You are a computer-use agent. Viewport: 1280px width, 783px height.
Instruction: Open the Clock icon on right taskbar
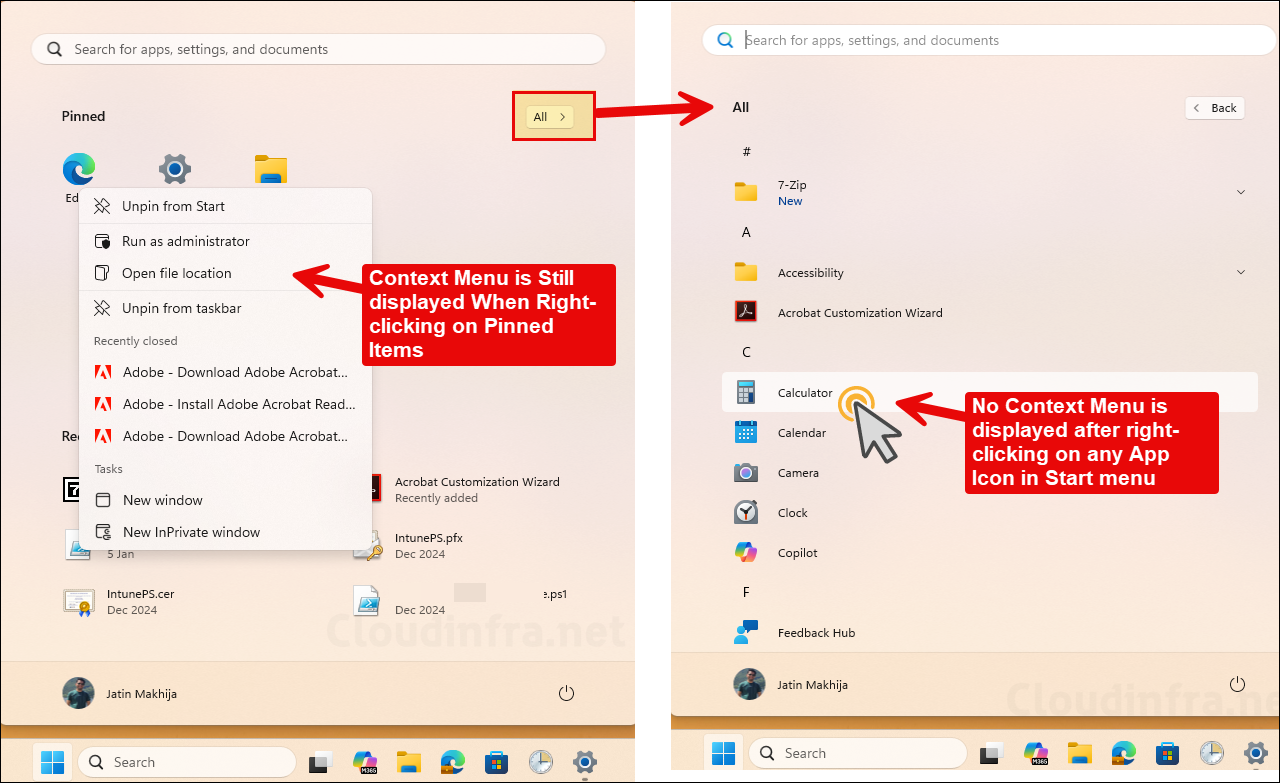point(1211,753)
